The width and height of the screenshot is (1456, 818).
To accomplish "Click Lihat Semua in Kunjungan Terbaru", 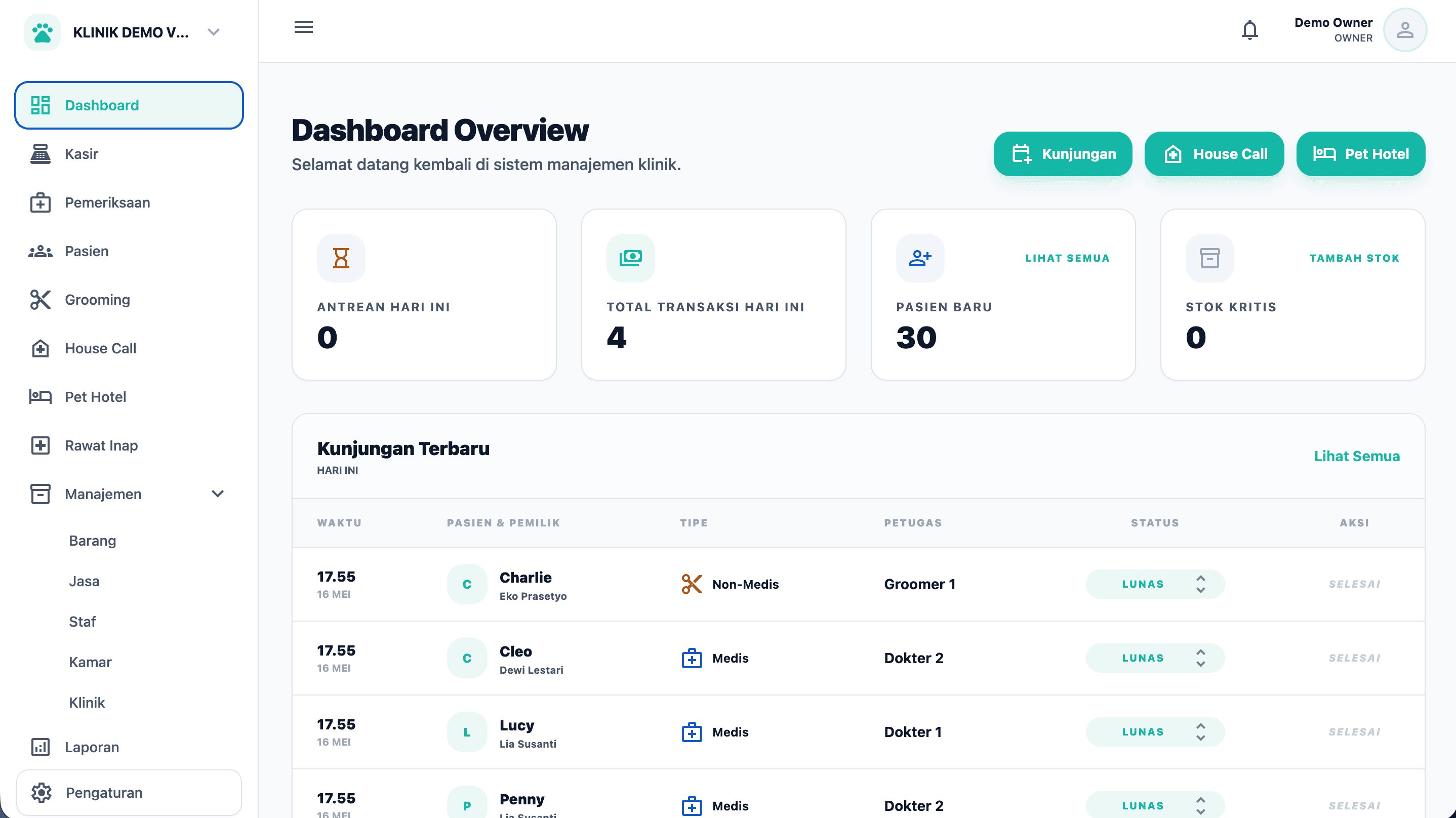I will tap(1357, 456).
